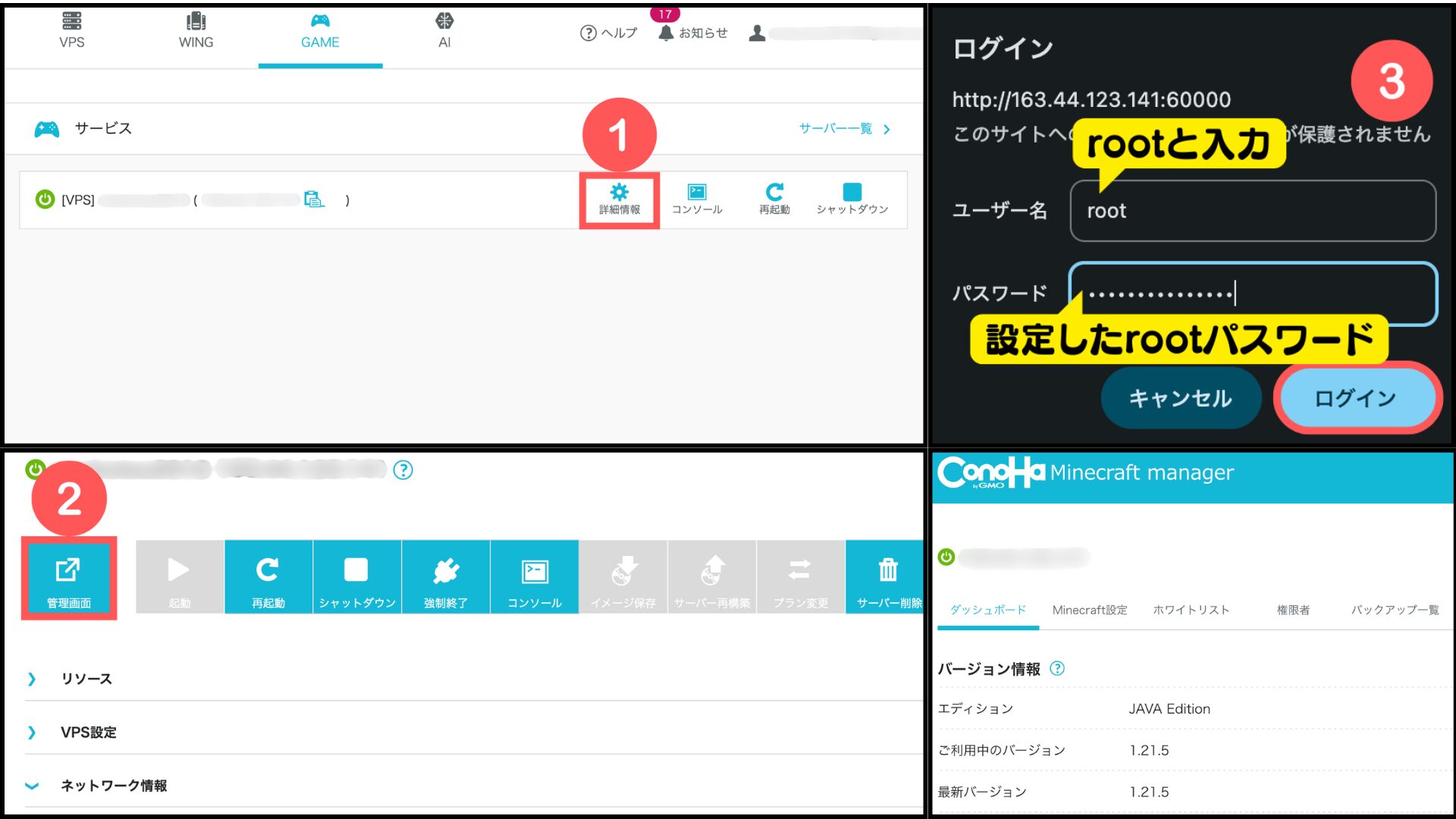The height and width of the screenshot is (819, 1456).
Task: Click シャットダウン in the server toolbar
Action: click(x=357, y=577)
